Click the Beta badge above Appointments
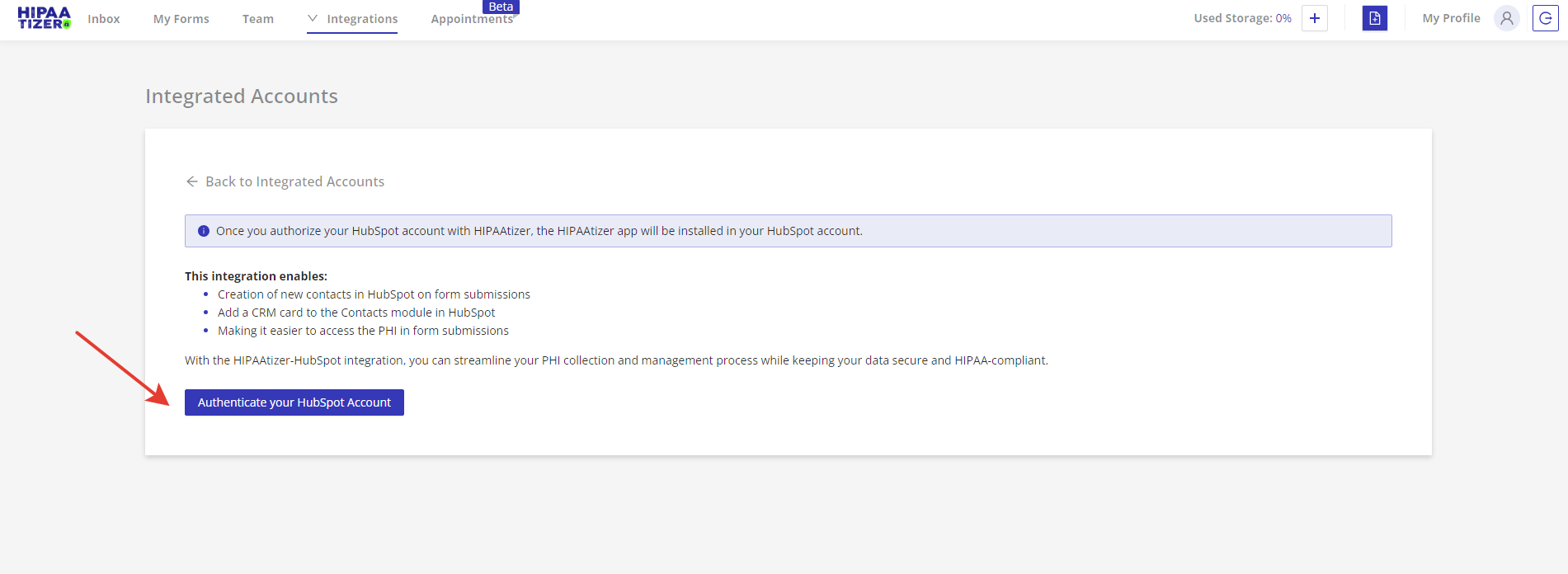The height and width of the screenshot is (574, 1568). click(501, 7)
